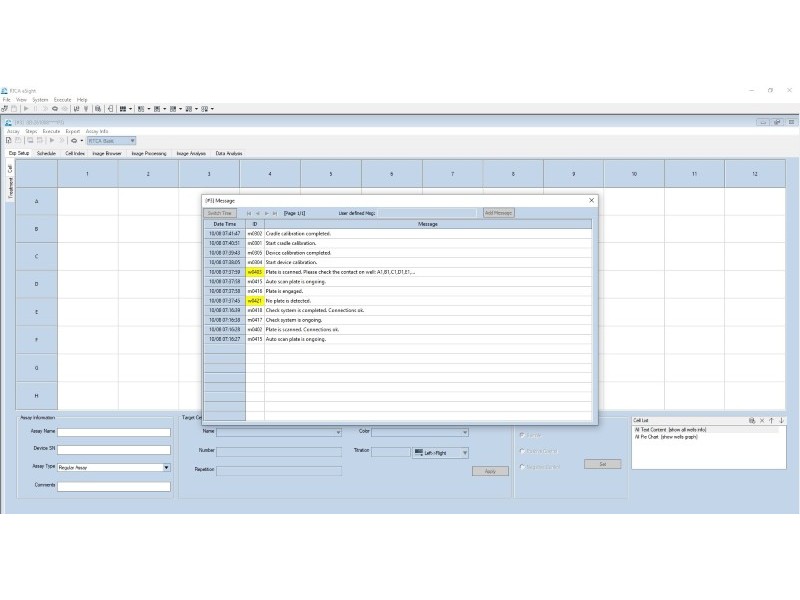Switch to the Data Analysis tab
Image resolution: width=800 pixels, height=600 pixels.
tap(229, 153)
